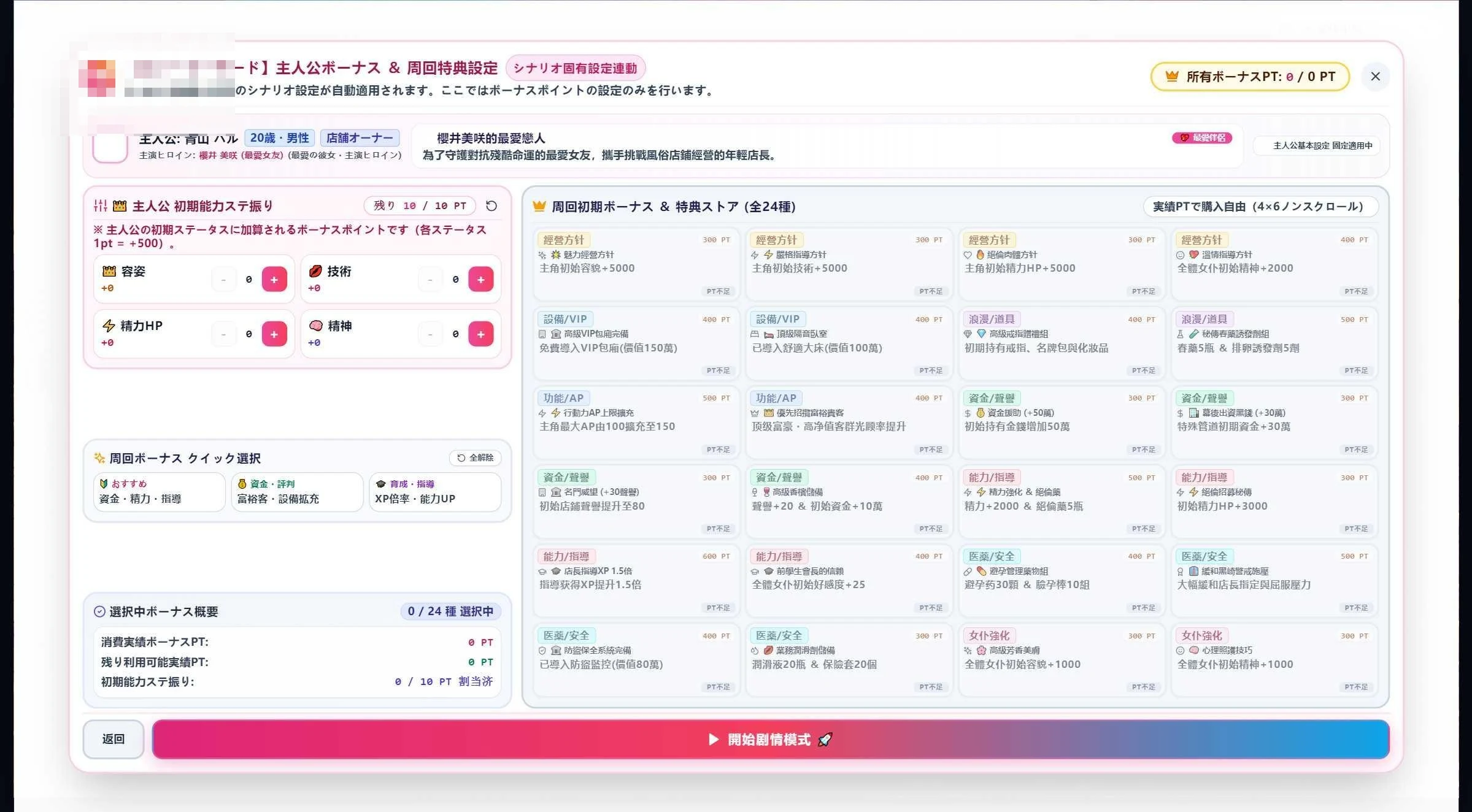The height and width of the screenshot is (812, 1472).
Task: Select the 資金援助 (+50萬) card
Action: [1062, 423]
